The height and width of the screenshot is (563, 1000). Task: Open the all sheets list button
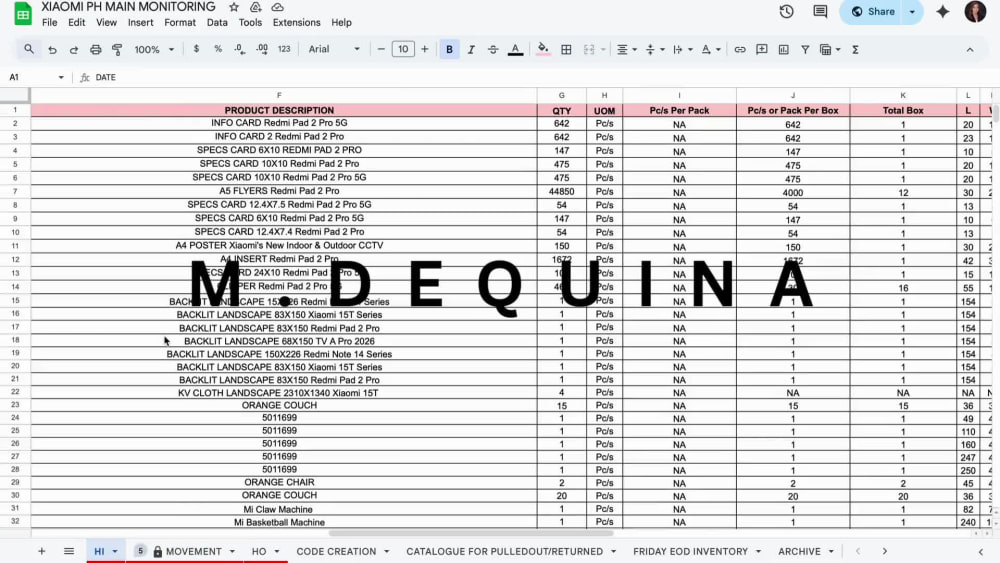click(69, 552)
